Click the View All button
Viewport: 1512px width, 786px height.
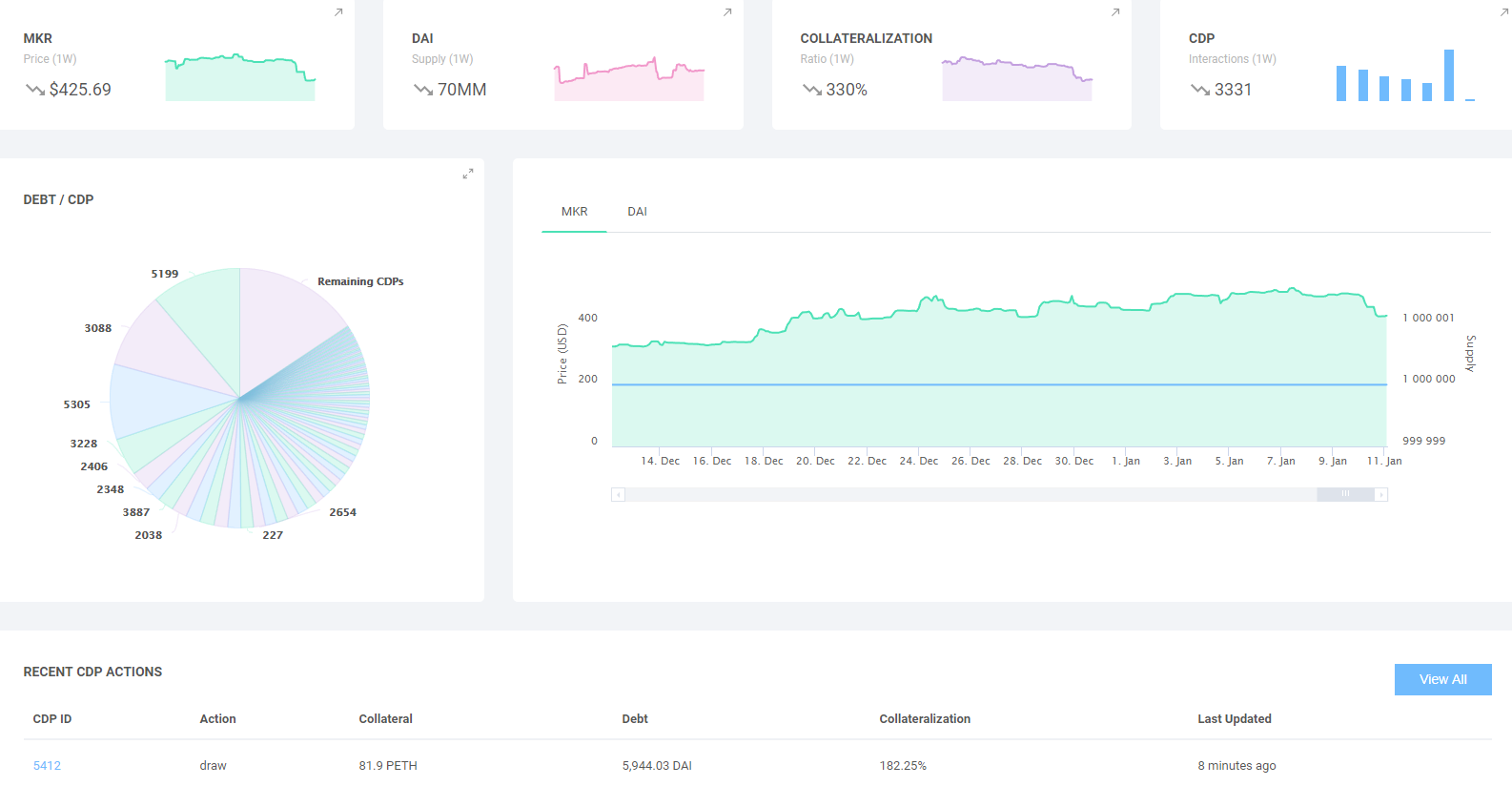coord(1442,679)
